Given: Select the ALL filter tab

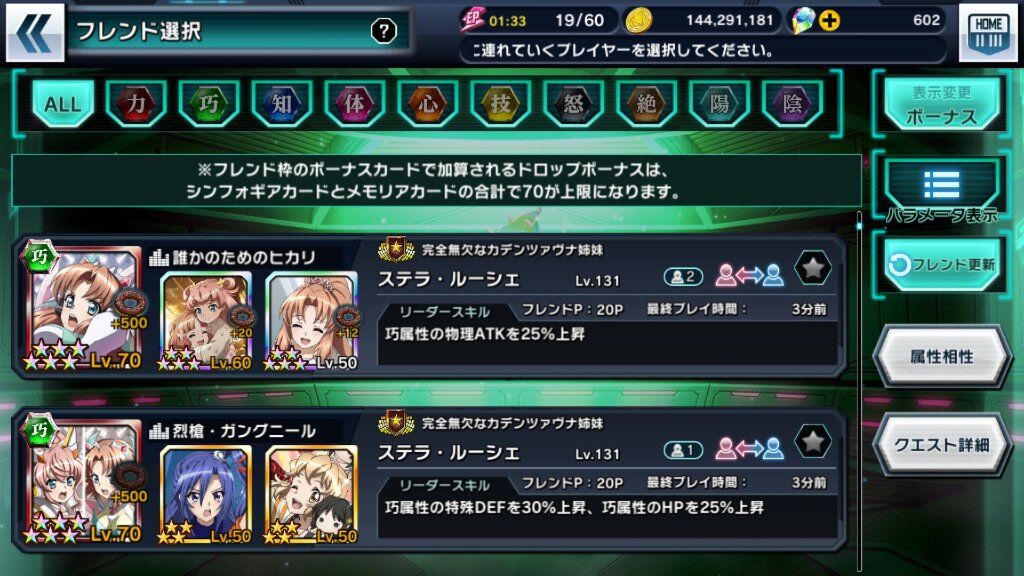Looking at the screenshot, I should coord(63,103).
